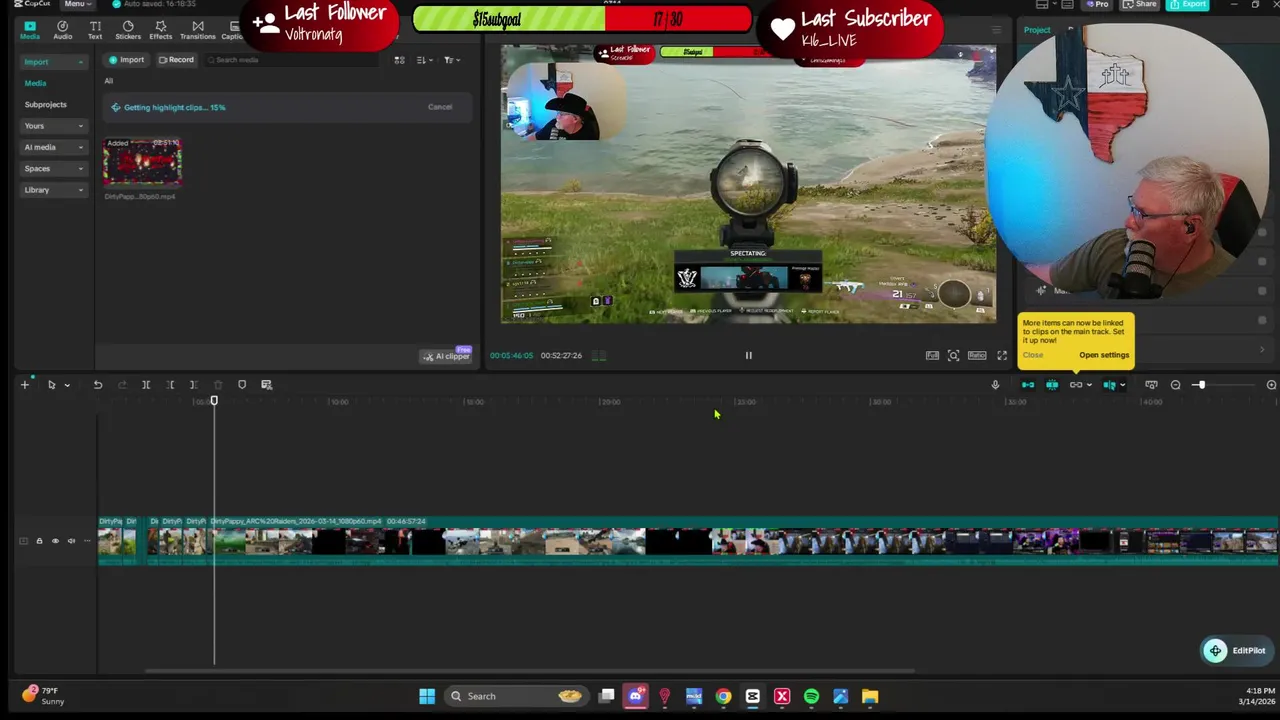Open the AI clipper tool
The width and height of the screenshot is (1280, 720).
(x=446, y=356)
